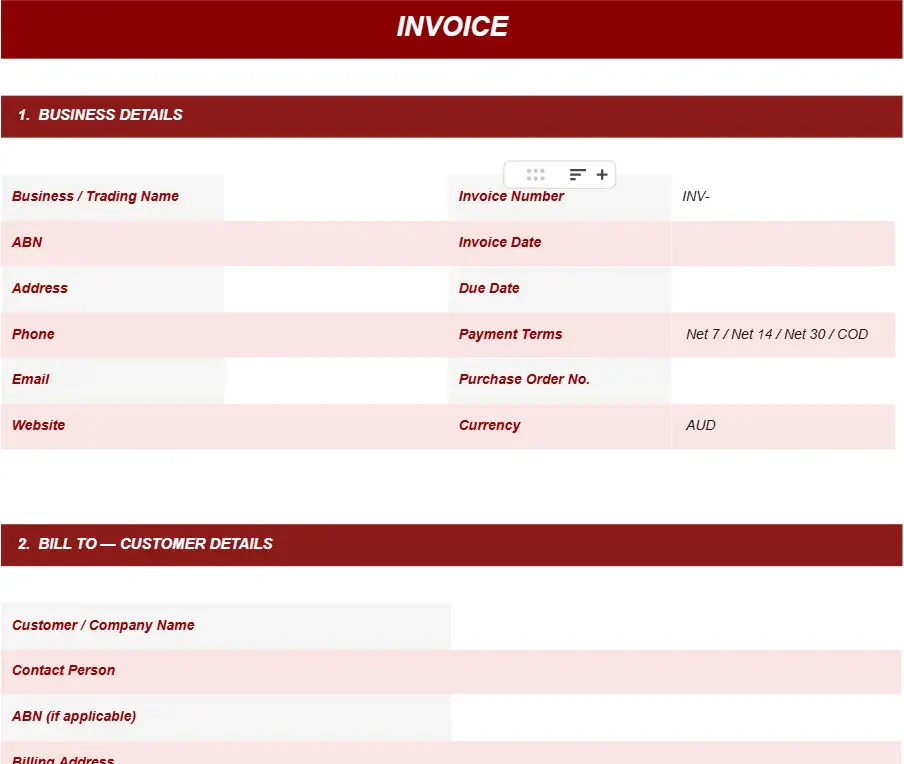This screenshot has width=904, height=764.
Task: Click the Payment Terms label
Action: (x=510, y=334)
